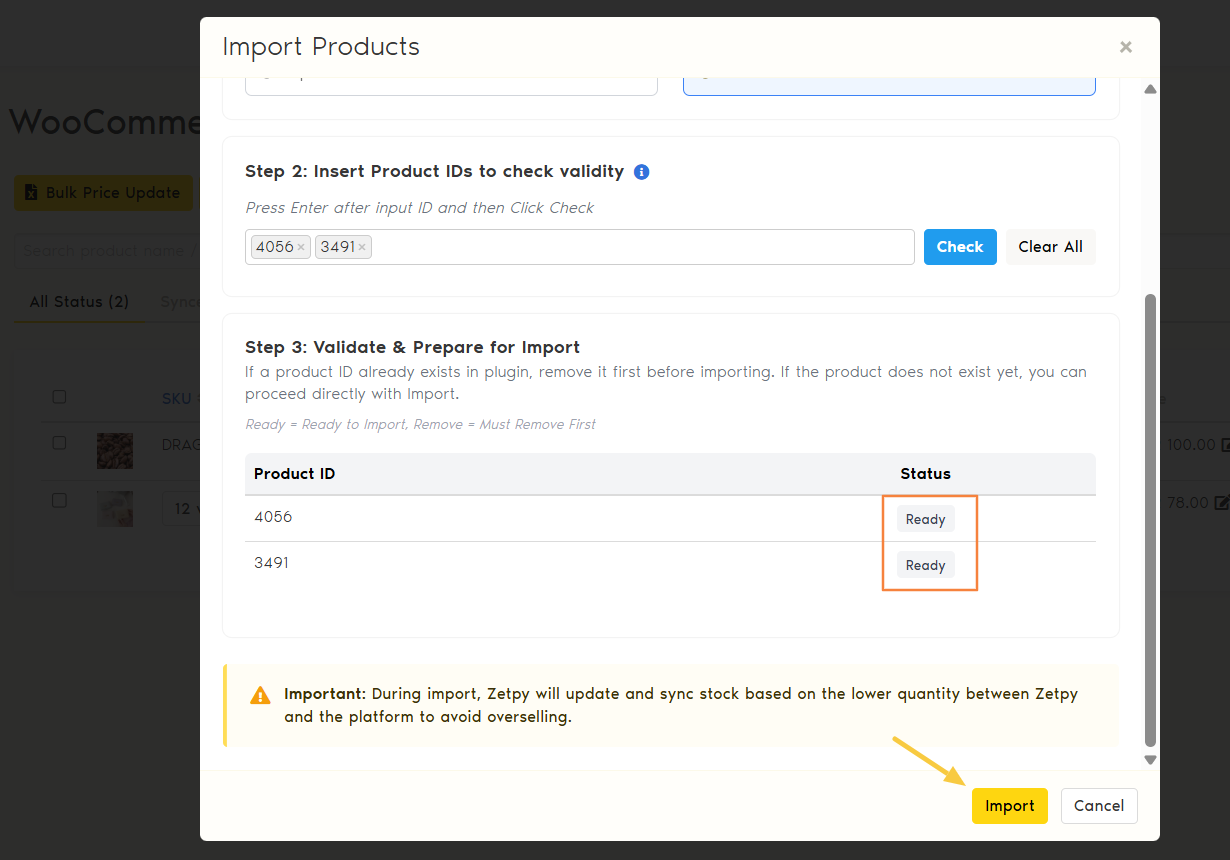Click the orange warning triangle icon
The image size is (1230, 860).
click(x=260, y=695)
